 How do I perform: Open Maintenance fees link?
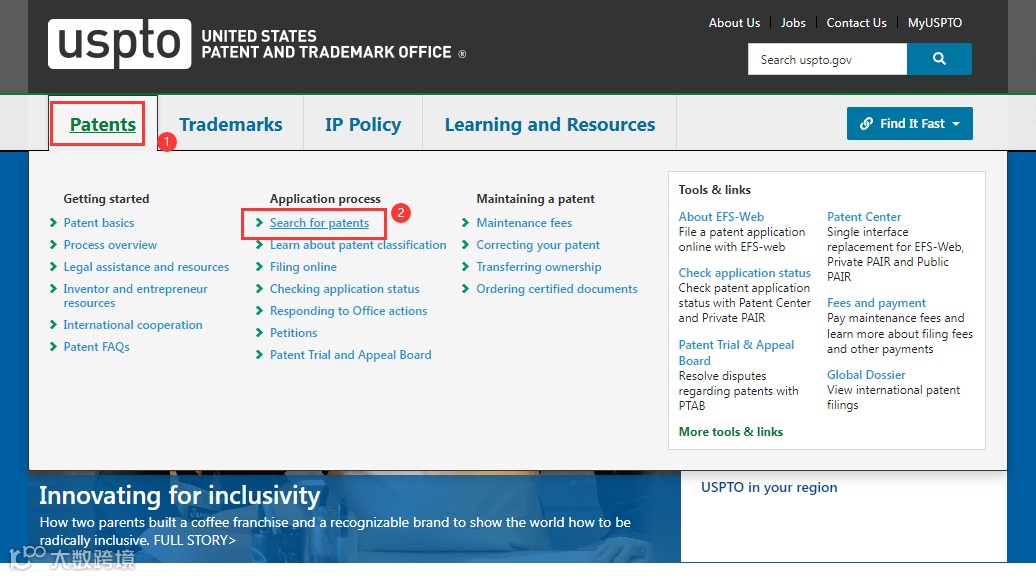click(x=524, y=223)
